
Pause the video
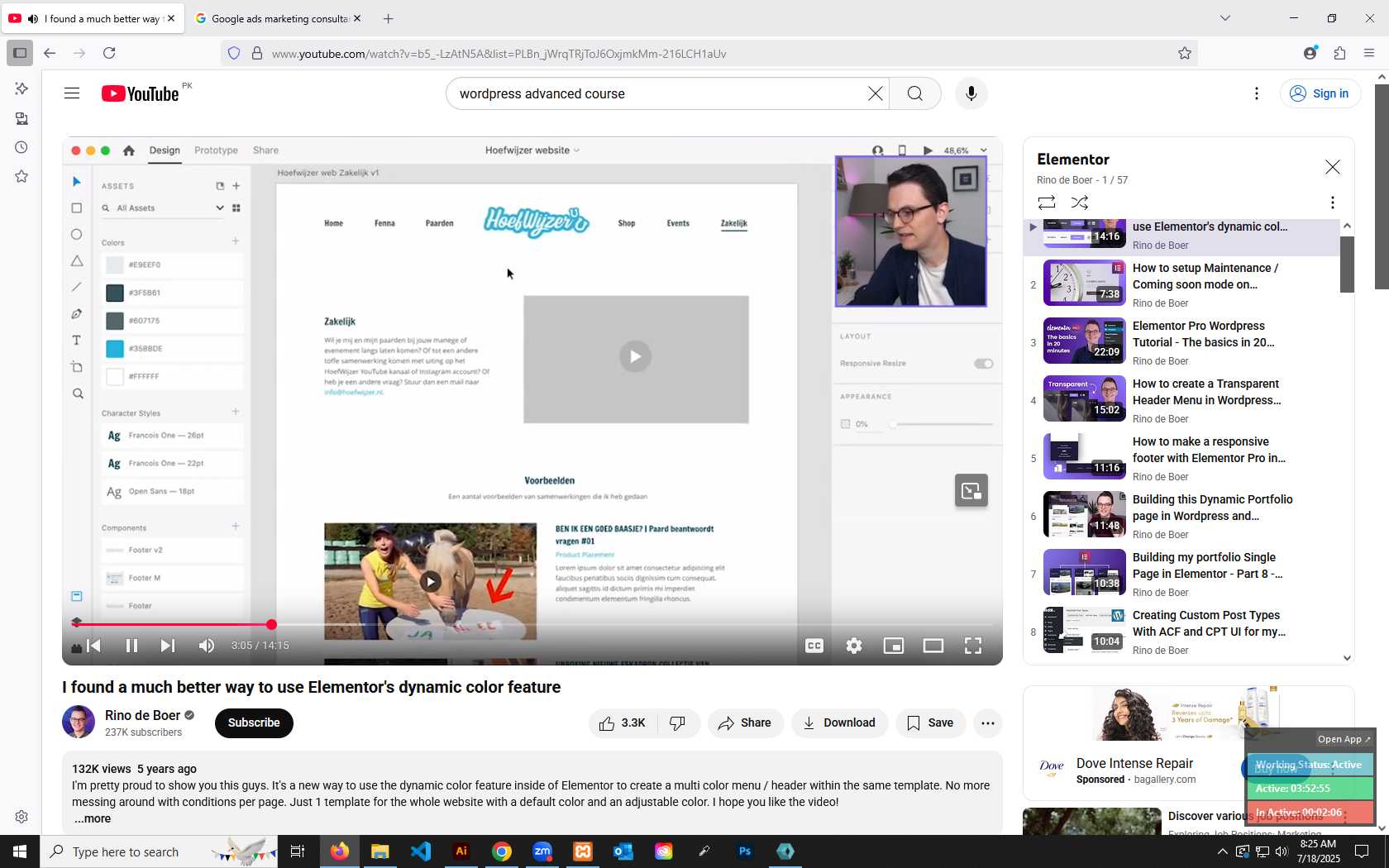click(131, 646)
